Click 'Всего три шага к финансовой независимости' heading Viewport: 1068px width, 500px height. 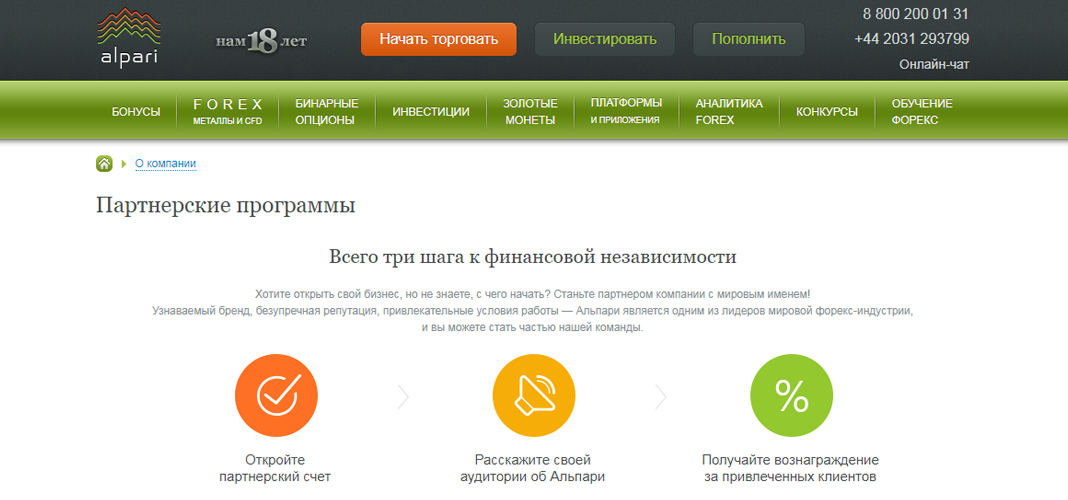tap(533, 257)
